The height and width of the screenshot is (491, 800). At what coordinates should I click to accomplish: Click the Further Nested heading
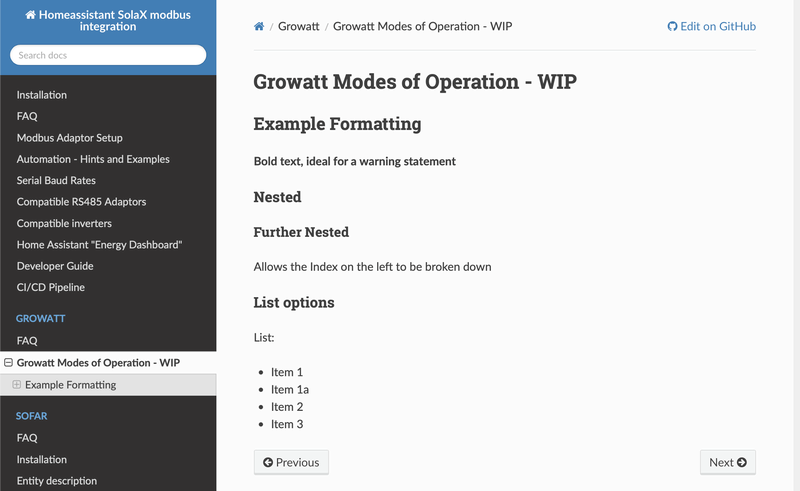click(301, 232)
